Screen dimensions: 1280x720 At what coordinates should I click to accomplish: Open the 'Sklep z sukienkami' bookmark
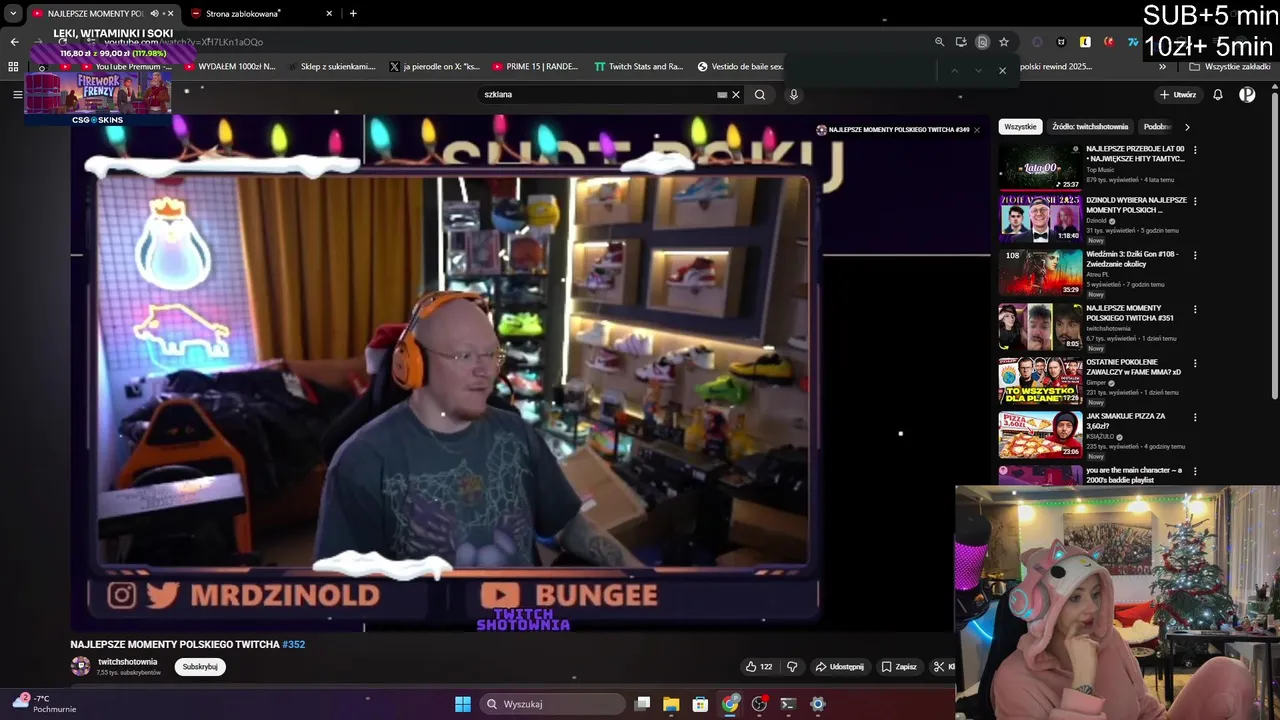(330, 67)
